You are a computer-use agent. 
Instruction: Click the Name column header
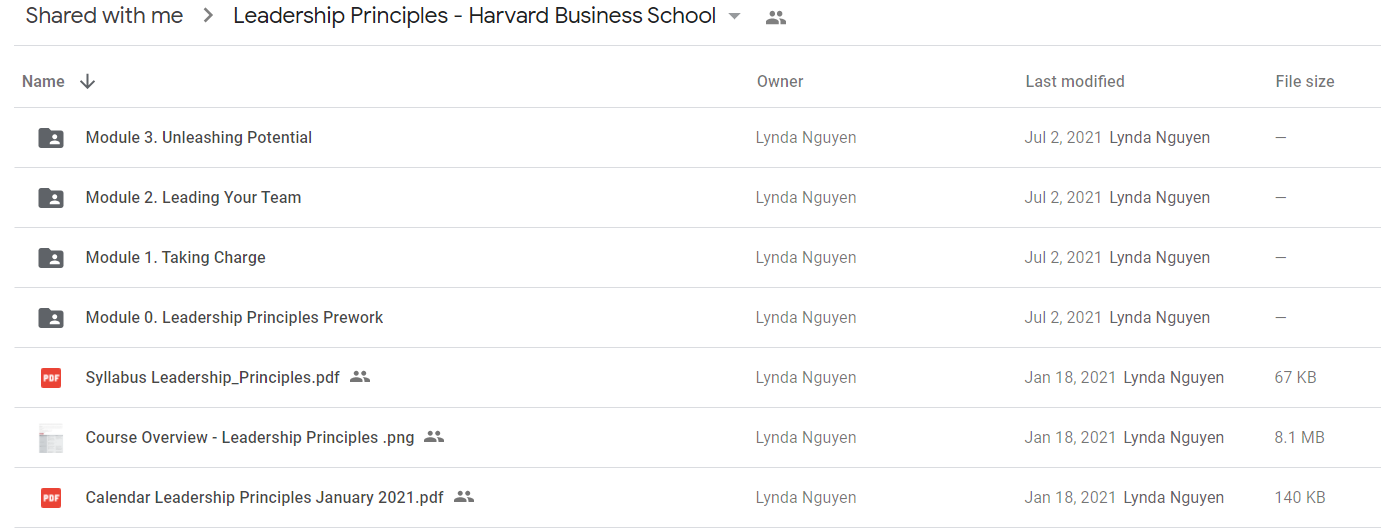point(43,82)
